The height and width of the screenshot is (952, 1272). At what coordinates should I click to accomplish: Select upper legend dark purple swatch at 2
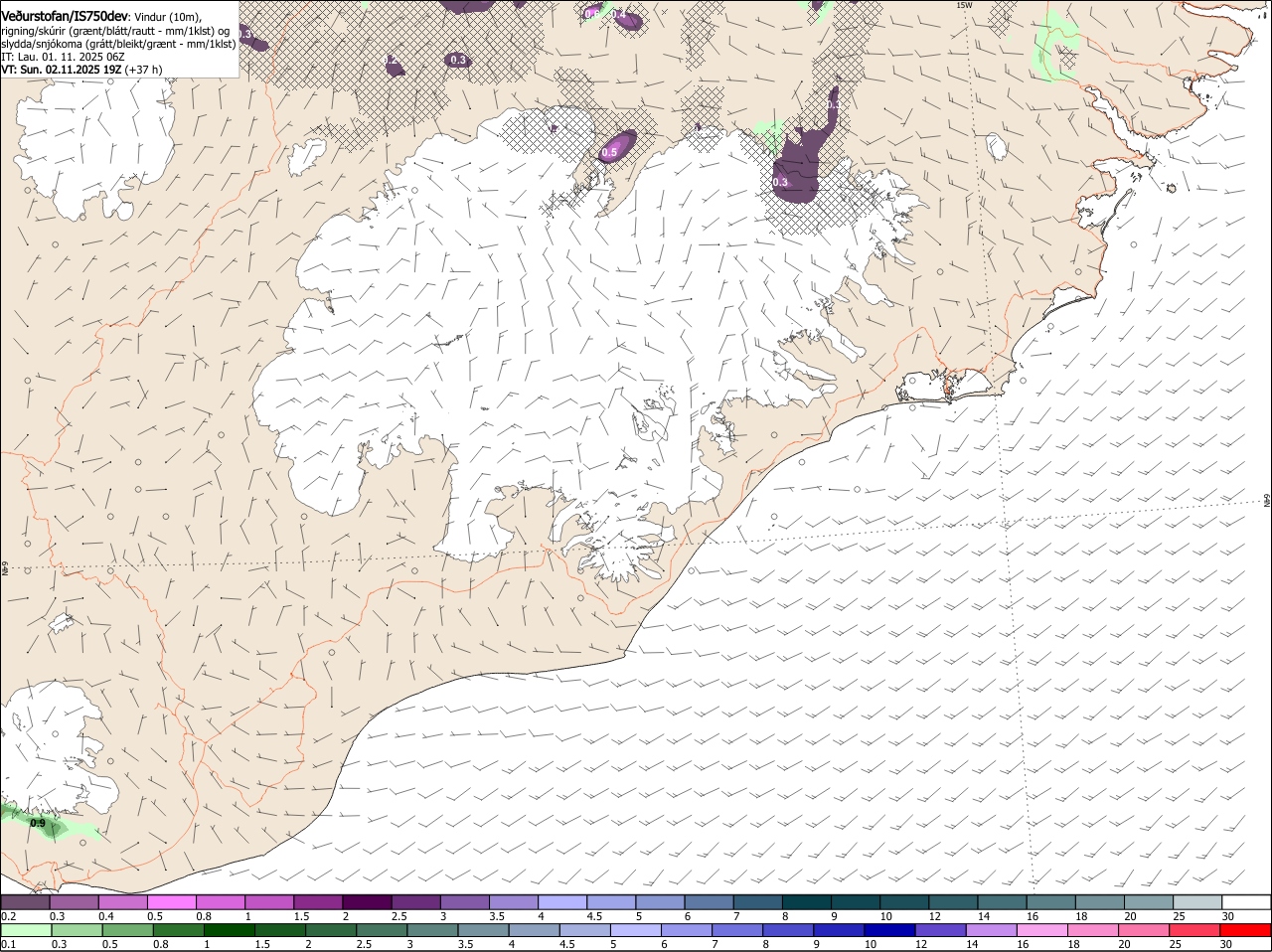pyautogui.click(x=366, y=902)
